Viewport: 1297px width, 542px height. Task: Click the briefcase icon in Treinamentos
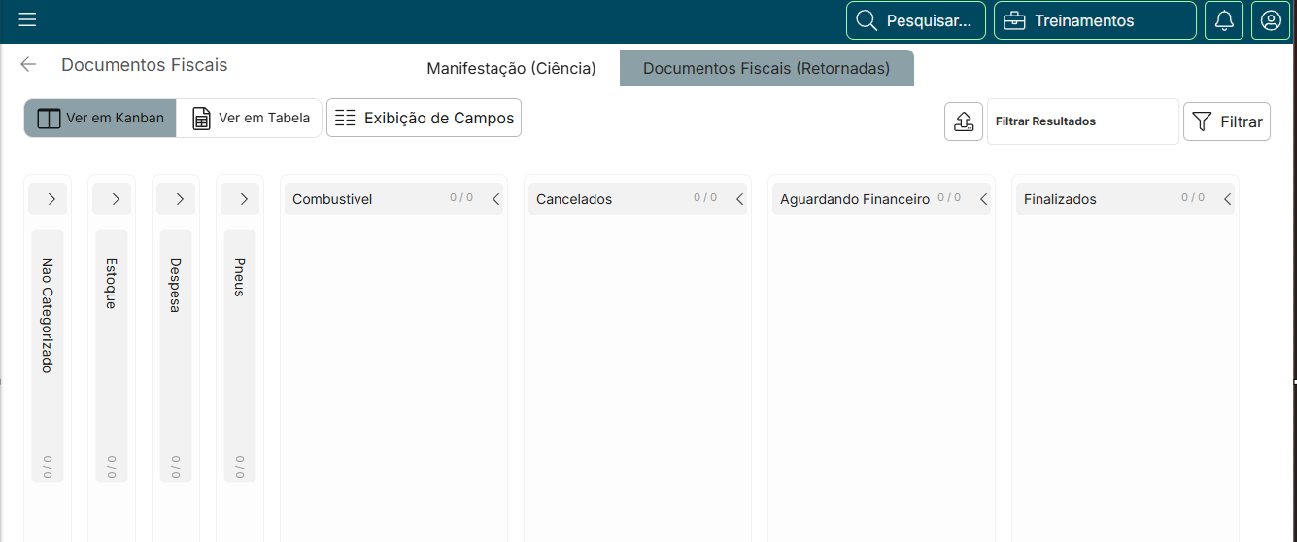(1014, 21)
